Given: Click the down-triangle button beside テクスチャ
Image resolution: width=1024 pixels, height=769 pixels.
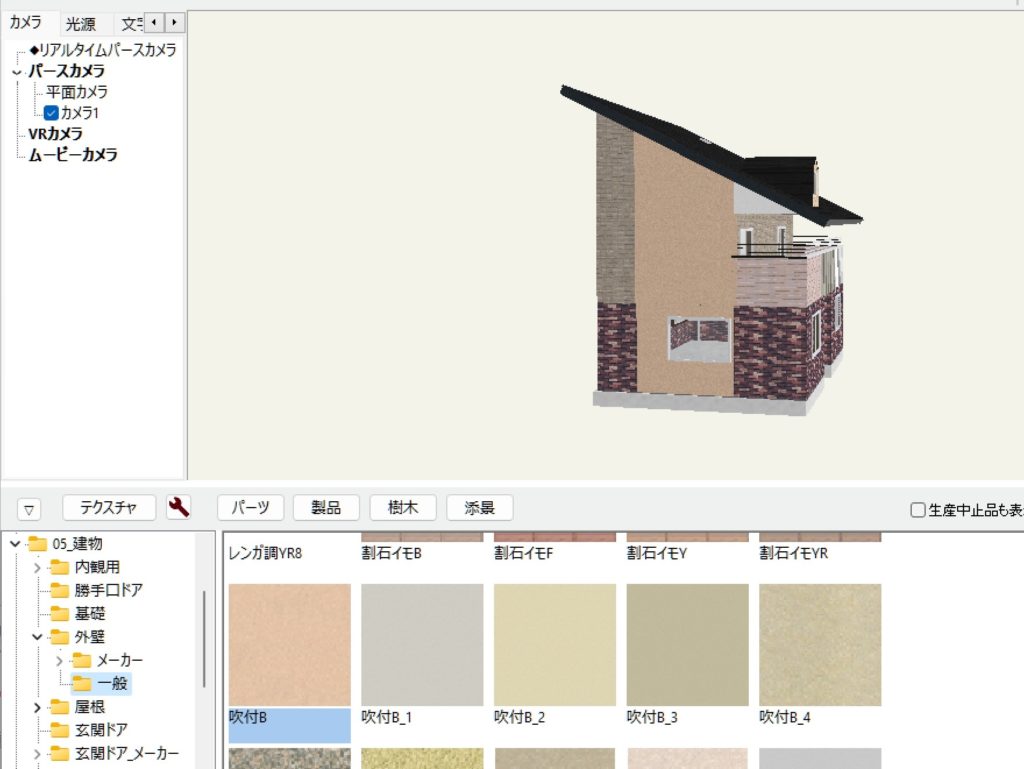Looking at the screenshot, I should click(x=29, y=509).
